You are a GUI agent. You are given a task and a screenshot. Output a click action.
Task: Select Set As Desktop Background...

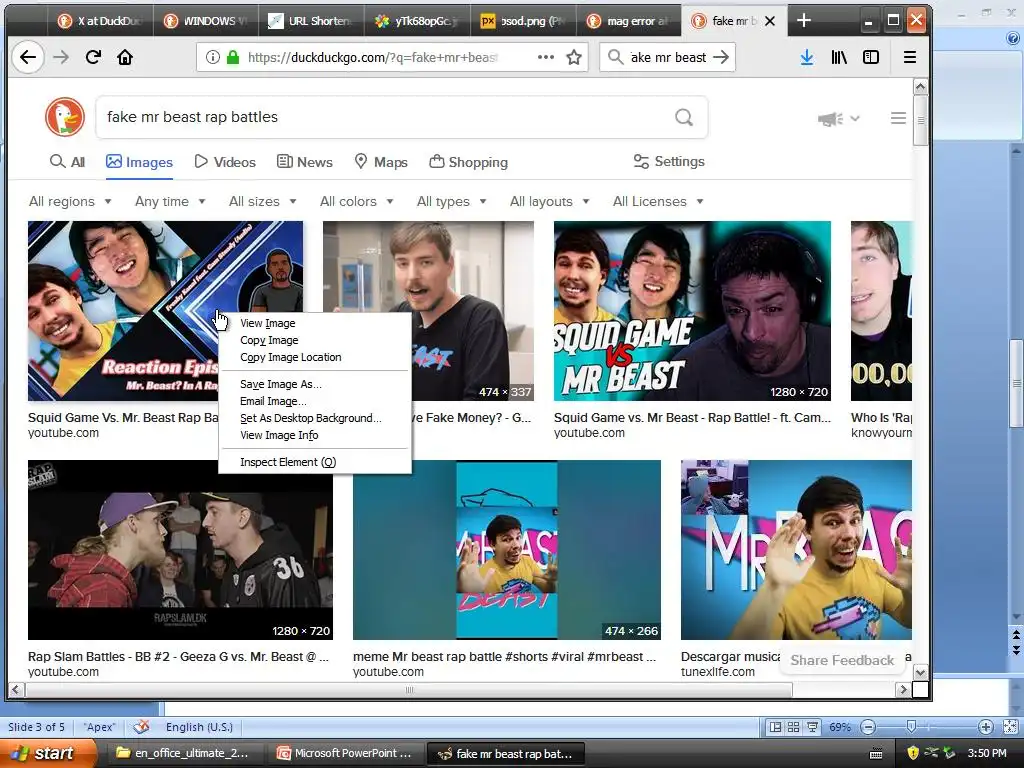(315, 418)
